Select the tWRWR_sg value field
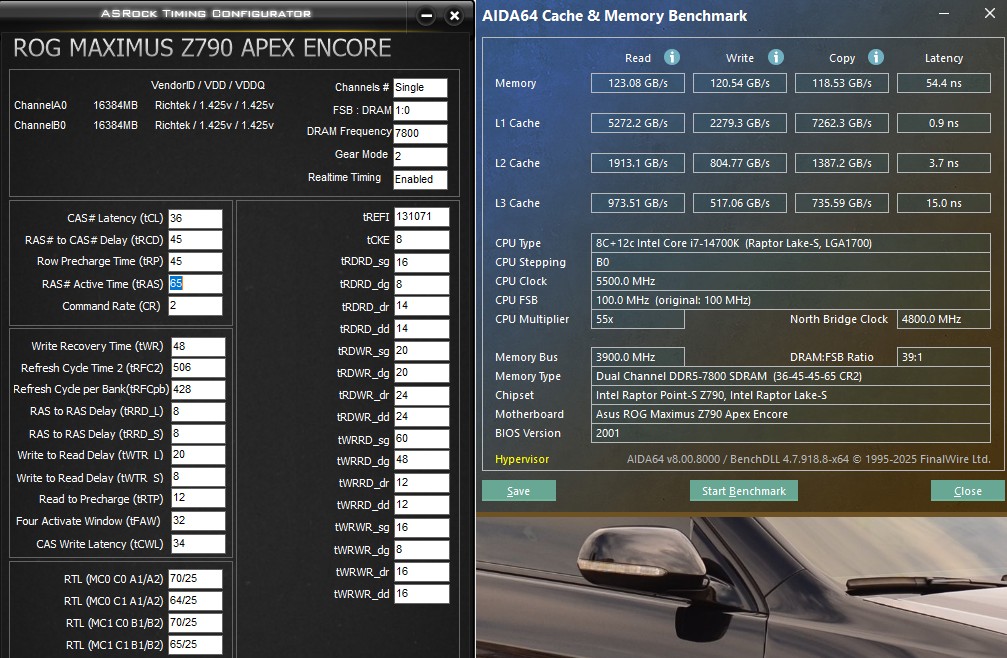This screenshot has width=1007, height=658. 421,528
